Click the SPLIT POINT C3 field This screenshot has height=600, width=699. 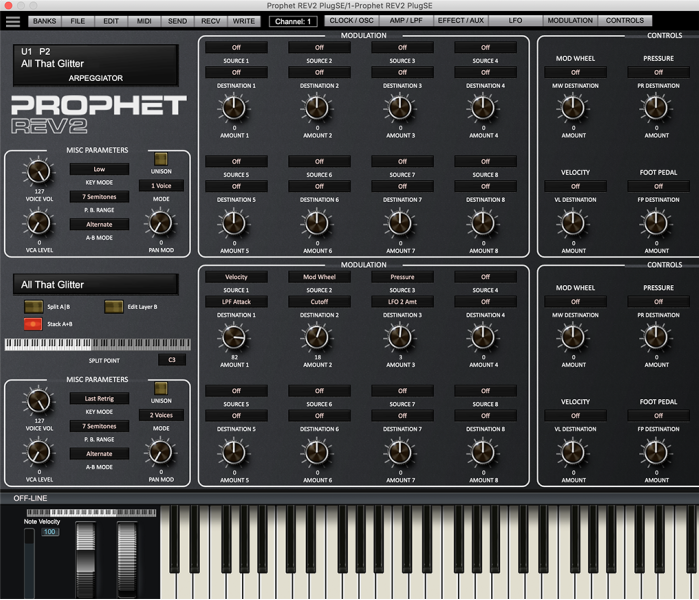pos(172,360)
